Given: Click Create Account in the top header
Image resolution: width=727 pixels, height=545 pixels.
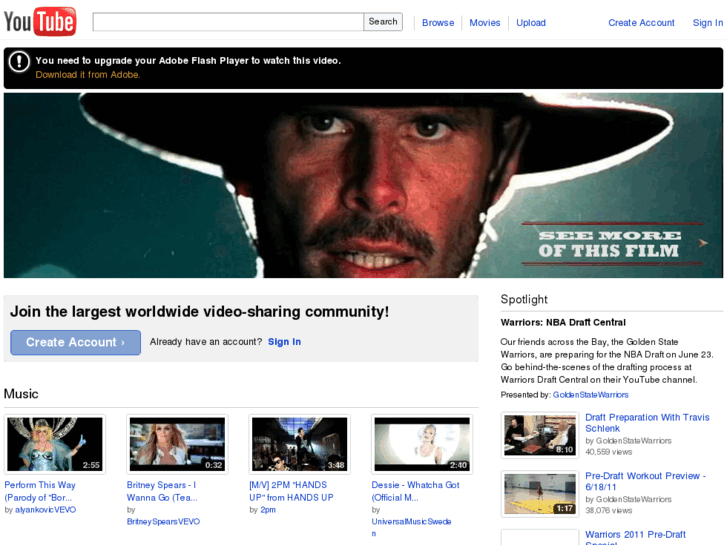Looking at the screenshot, I should [641, 23].
